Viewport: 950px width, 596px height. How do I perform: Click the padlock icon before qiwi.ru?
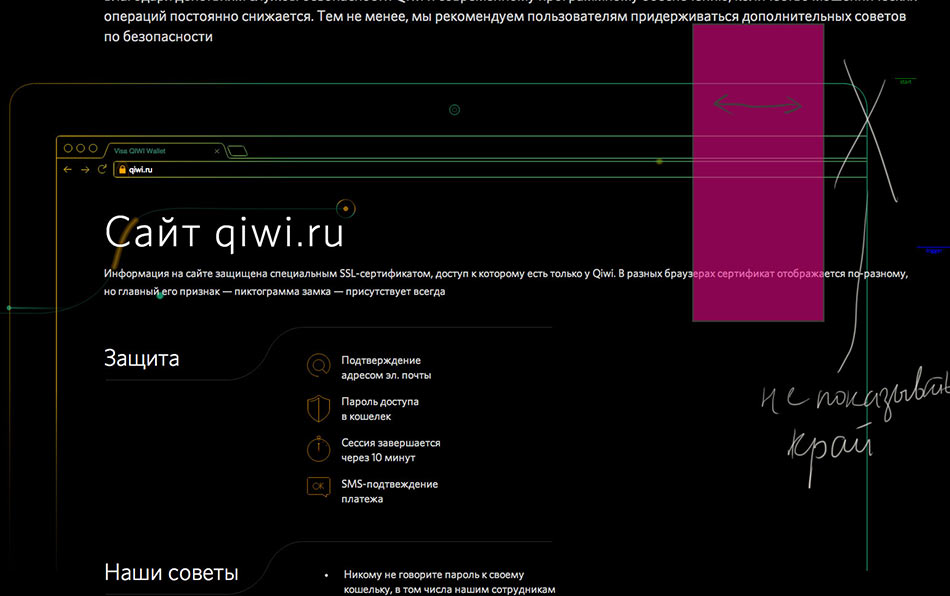[x=122, y=170]
